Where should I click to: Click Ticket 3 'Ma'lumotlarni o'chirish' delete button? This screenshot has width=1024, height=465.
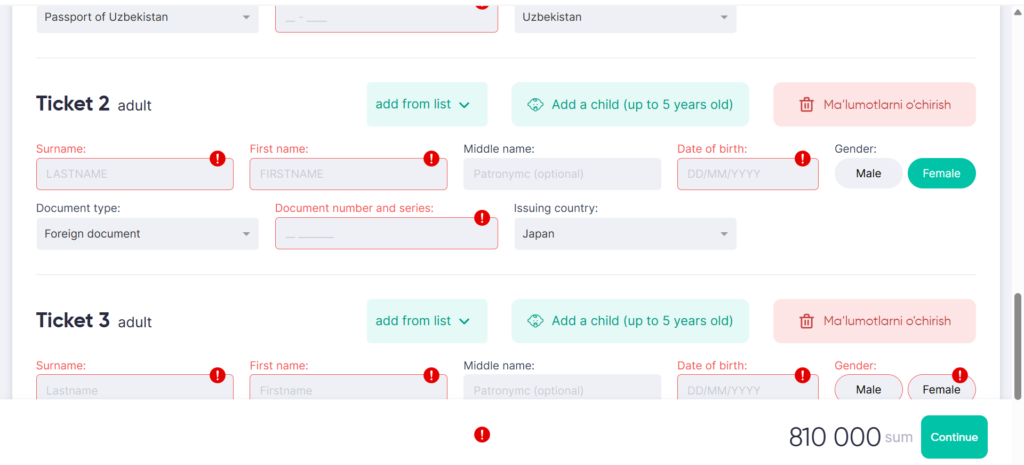click(874, 321)
